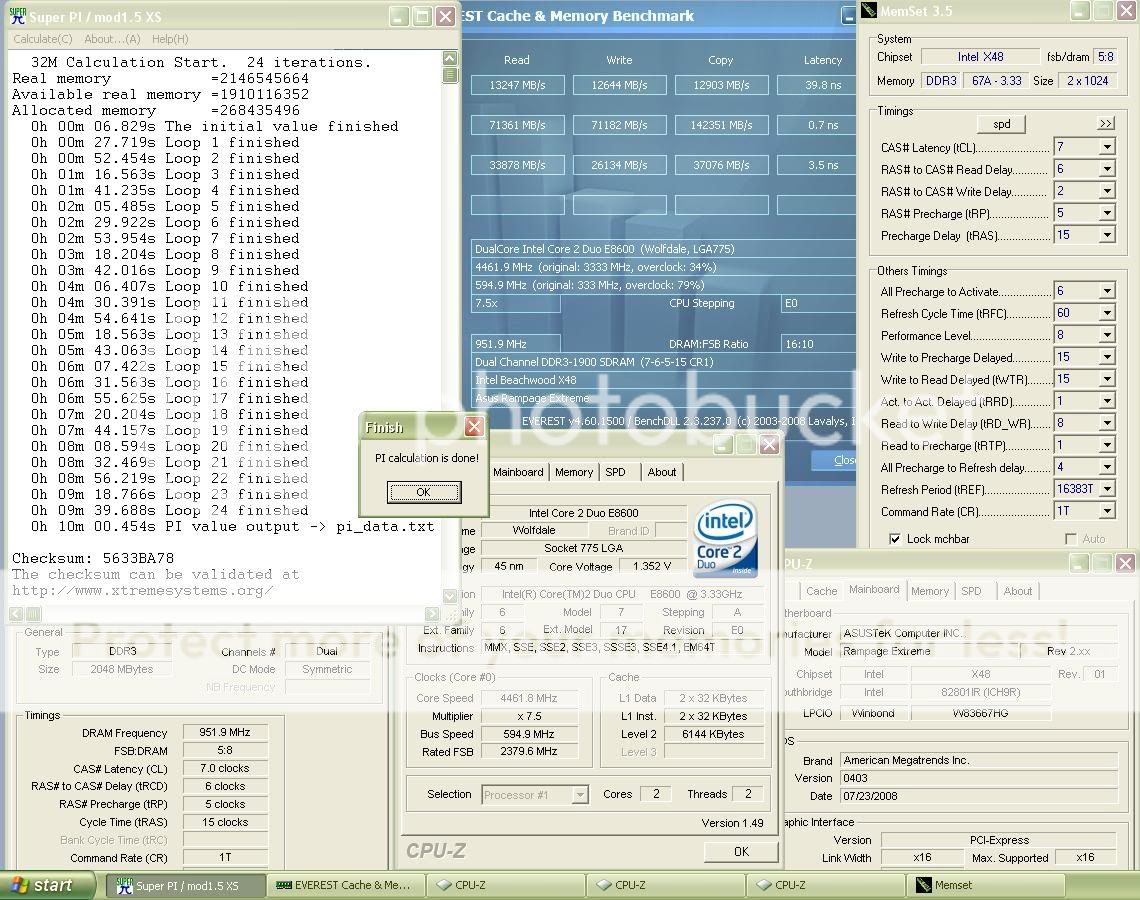Open the Refresh Cycle Time (tRFC) dropdown

[1107, 313]
